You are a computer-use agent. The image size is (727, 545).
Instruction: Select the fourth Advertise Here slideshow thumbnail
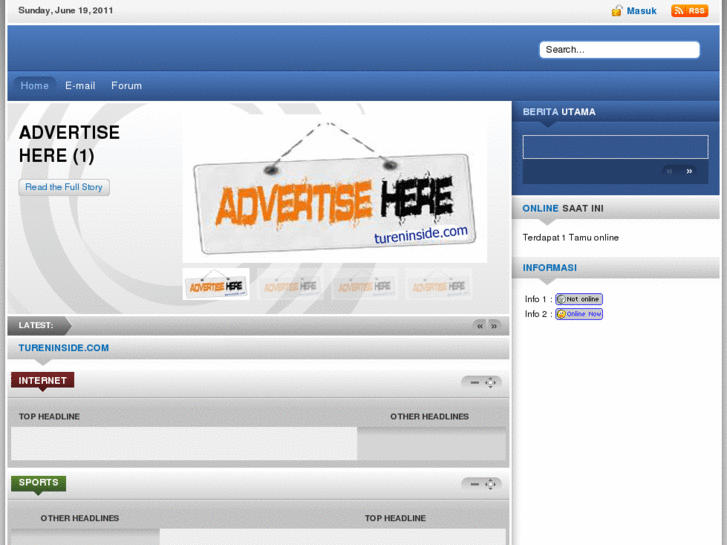(439, 284)
